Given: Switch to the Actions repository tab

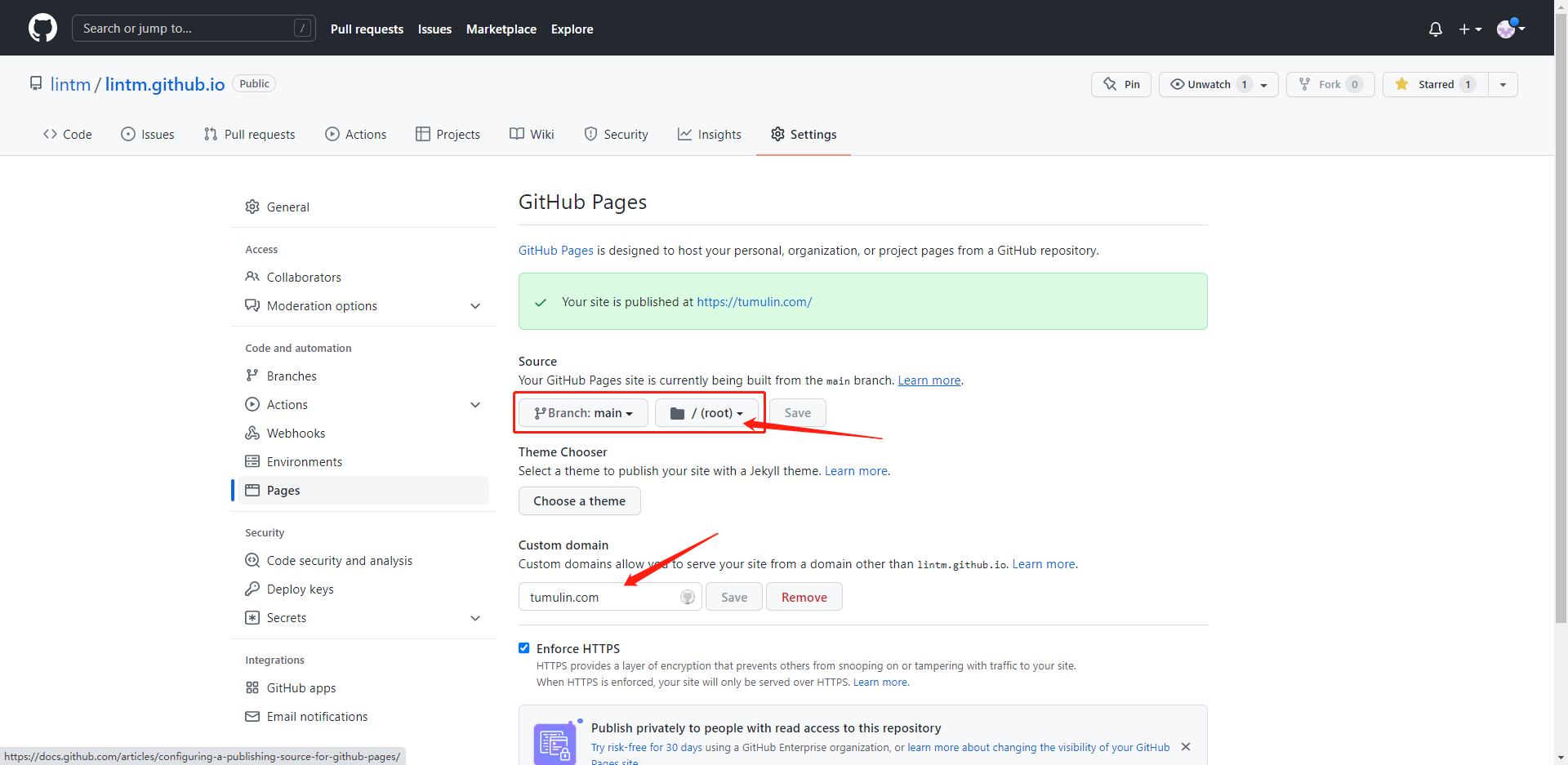Looking at the screenshot, I should coord(356,135).
